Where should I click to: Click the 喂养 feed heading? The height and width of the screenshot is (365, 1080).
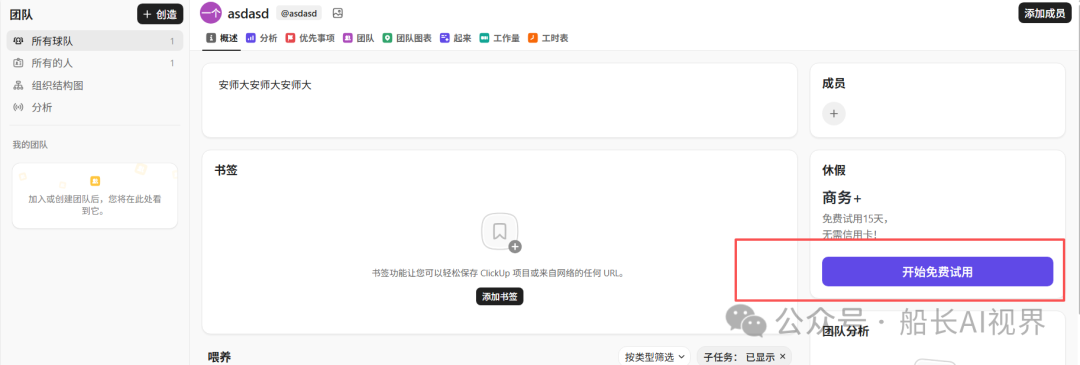(x=220, y=357)
